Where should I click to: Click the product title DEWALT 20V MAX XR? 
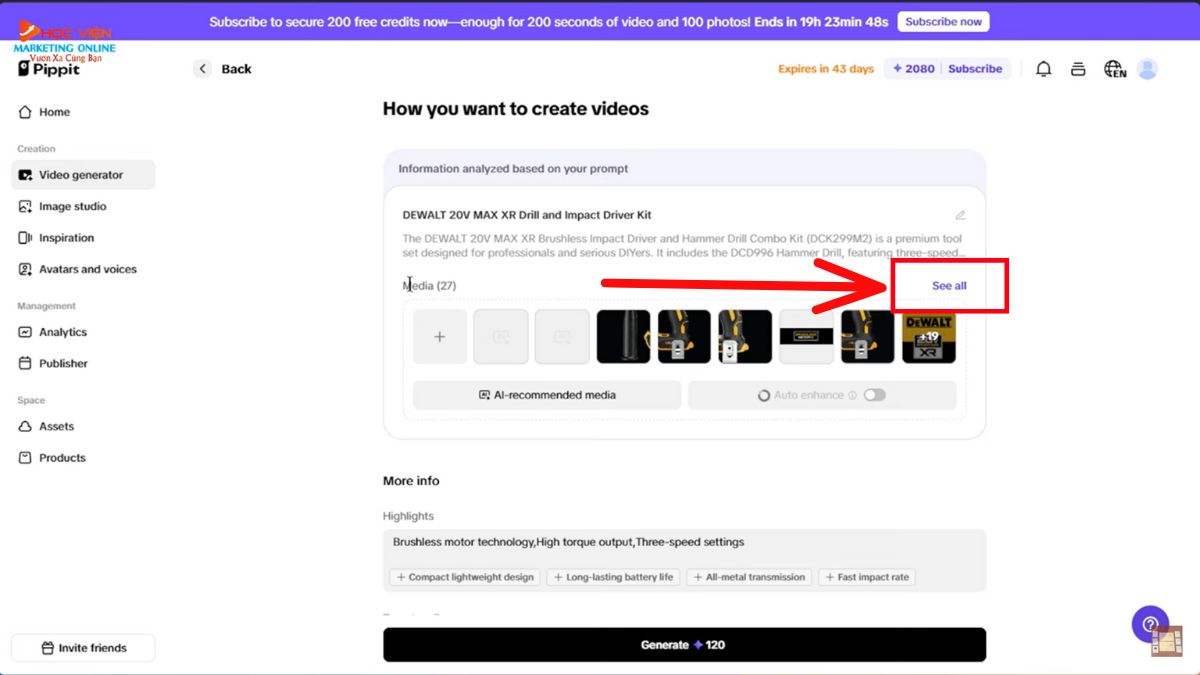pyautogui.click(x=527, y=215)
